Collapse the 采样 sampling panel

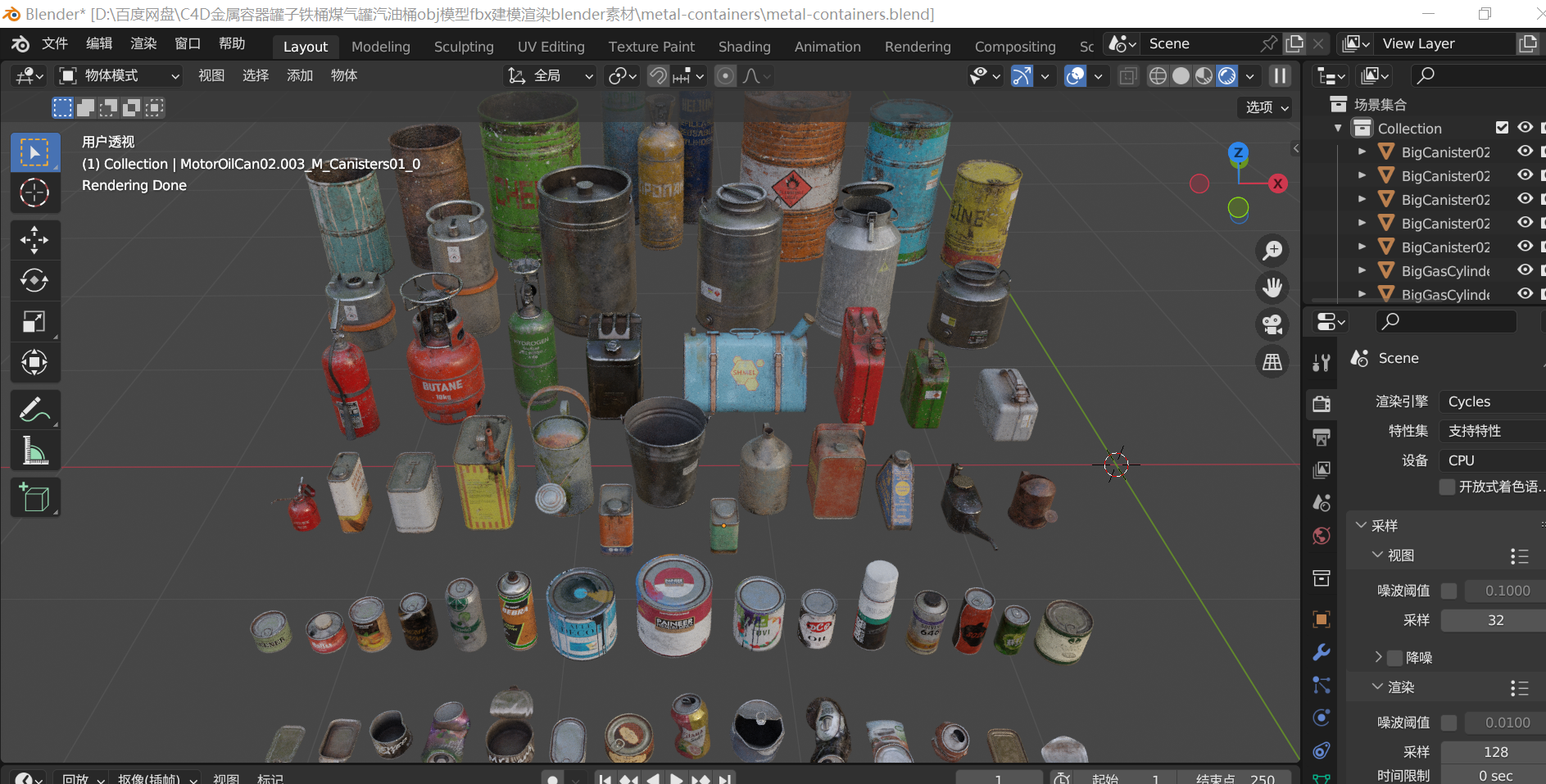click(1362, 525)
